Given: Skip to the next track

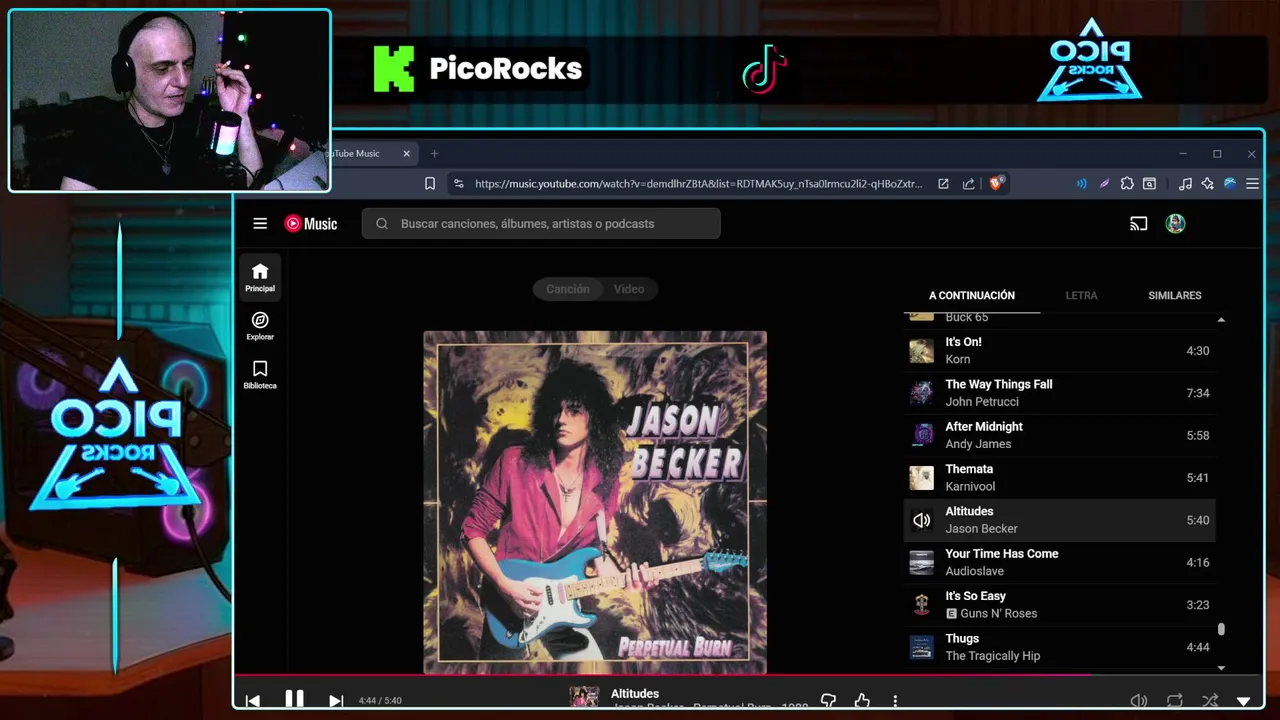Looking at the screenshot, I should point(336,701).
